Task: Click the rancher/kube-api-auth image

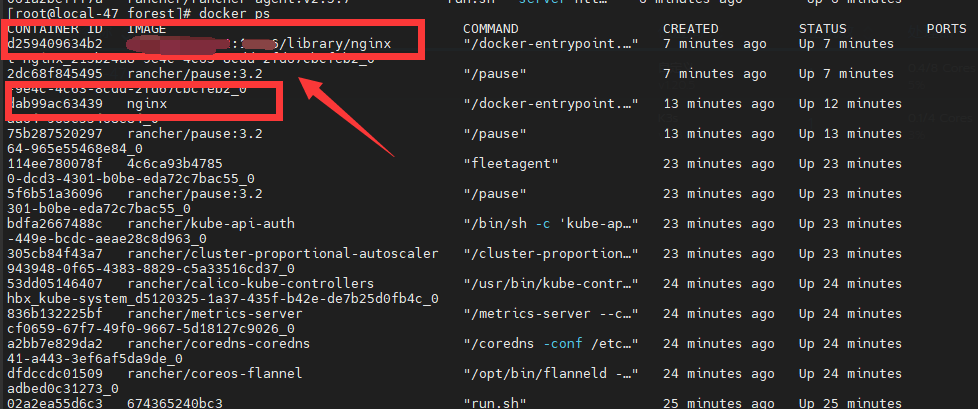Action: pyautogui.click(x=211, y=223)
